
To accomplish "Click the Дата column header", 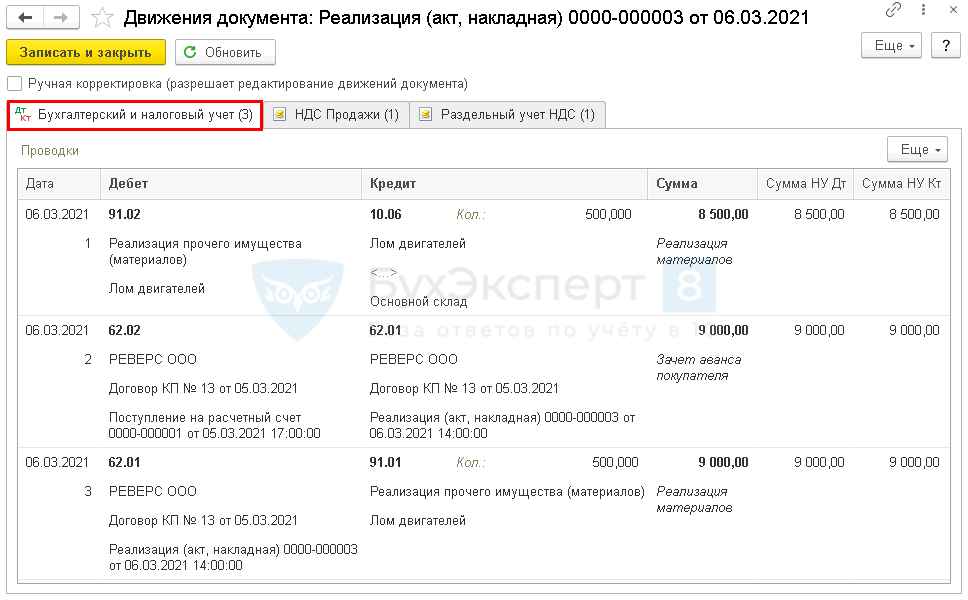I will coord(59,183).
